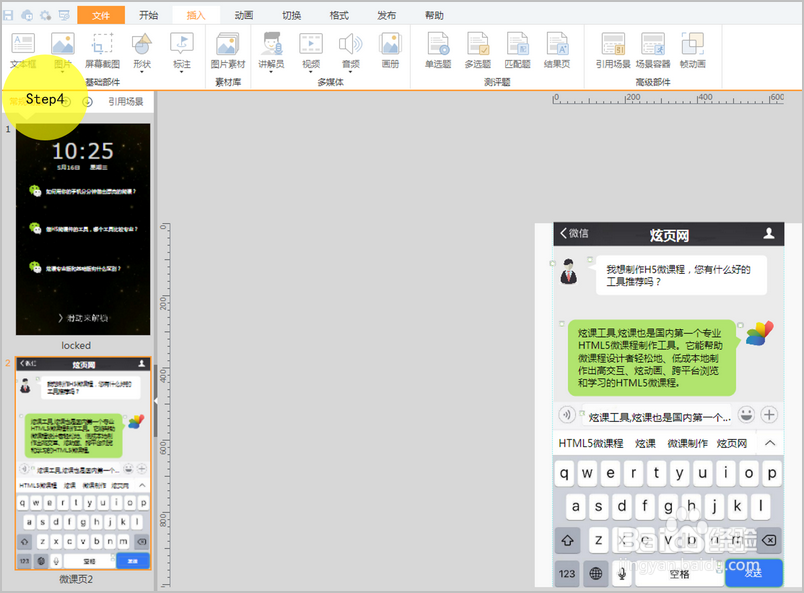Collapse the keyboard suggestion bar chevron
Screen dimensions: 804x593
point(770,443)
